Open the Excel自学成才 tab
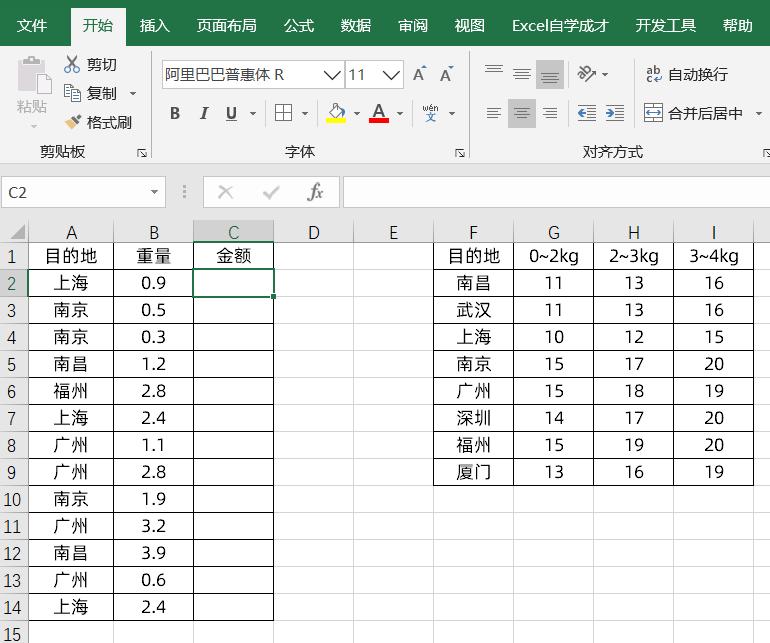Screen dimensions: 770x643 tap(560, 26)
